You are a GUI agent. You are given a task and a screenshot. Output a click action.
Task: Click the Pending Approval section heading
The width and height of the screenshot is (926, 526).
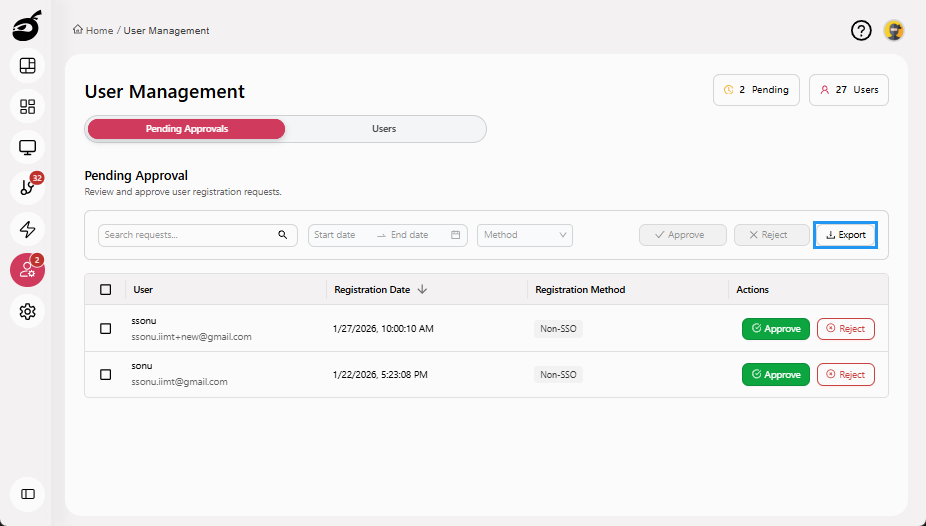click(x=136, y=175)
